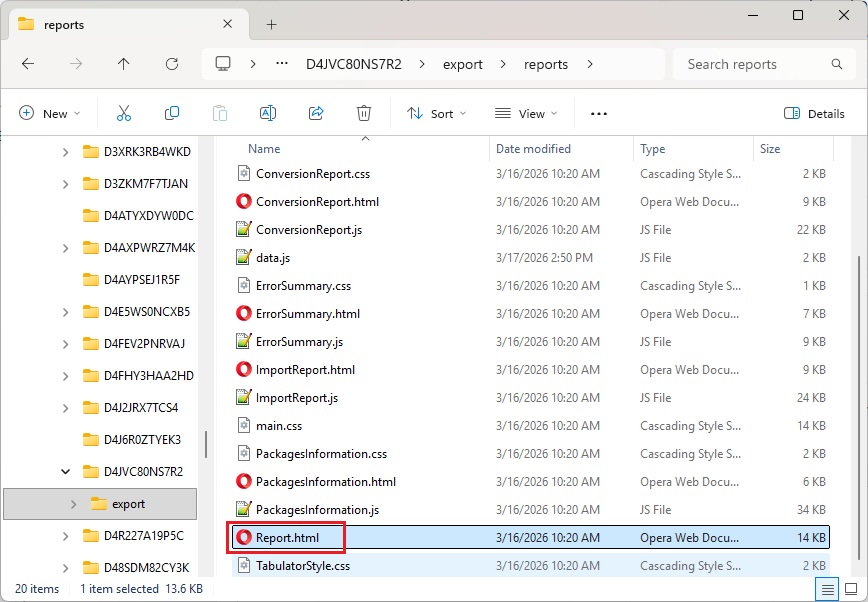Viewport: 868px width, 602px height.
Task: Expand the export folder in tree
Action: tap(73, 504)
